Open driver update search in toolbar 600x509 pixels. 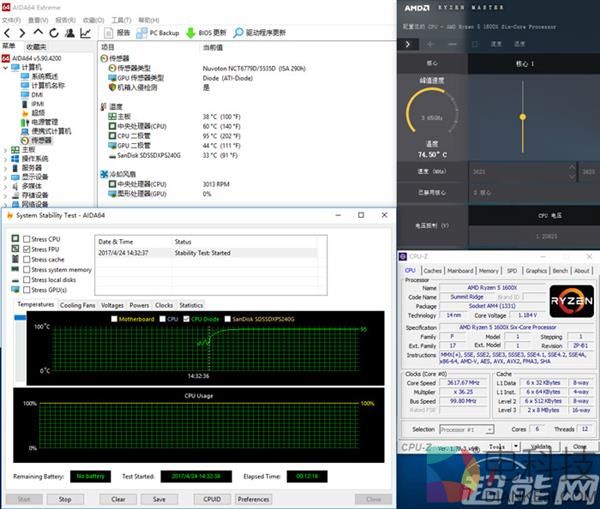pyautogui.click(x=259, y=33)
